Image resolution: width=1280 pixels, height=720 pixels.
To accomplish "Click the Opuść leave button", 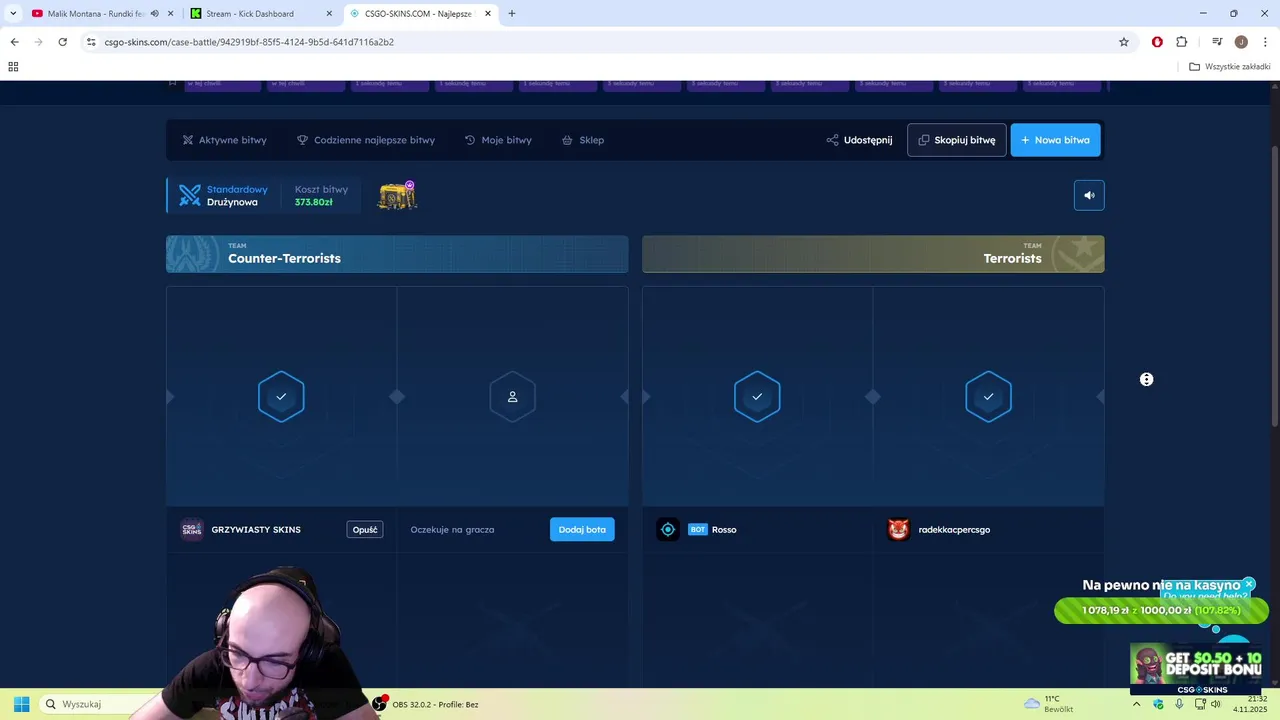I will 365,530.
